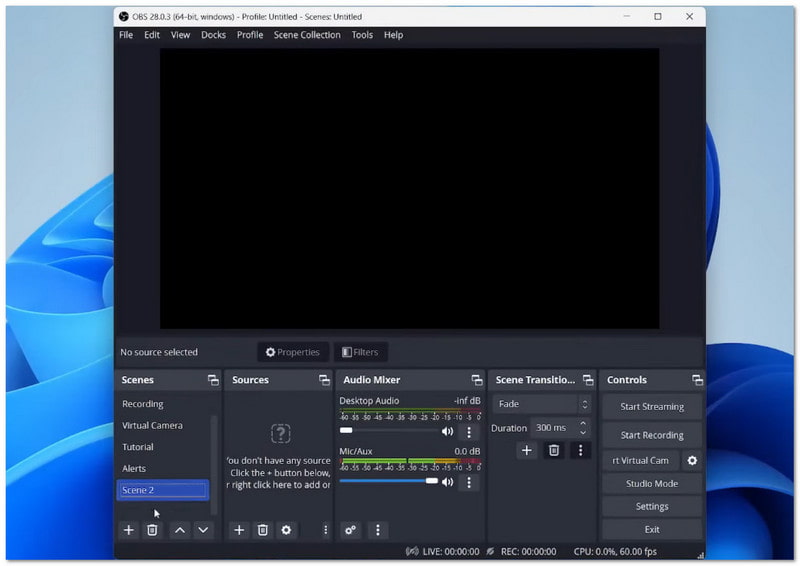Click the OBS logo in title bar

(x=123, y=16)
